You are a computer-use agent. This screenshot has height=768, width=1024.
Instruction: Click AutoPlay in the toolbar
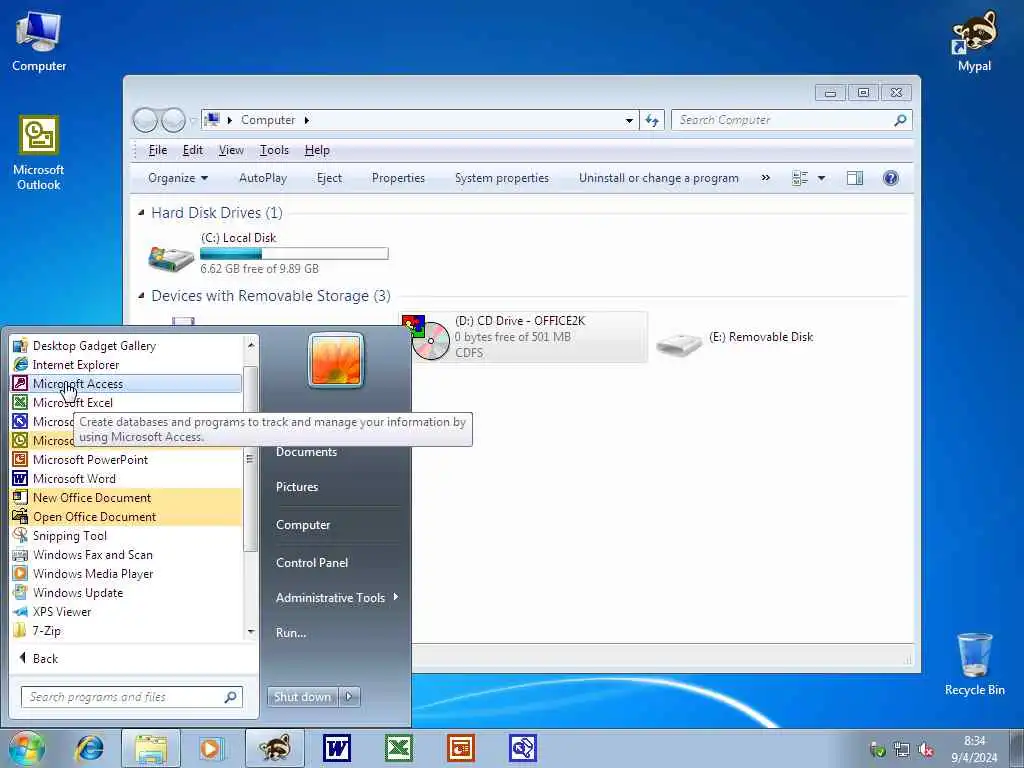tap(263, 178)
